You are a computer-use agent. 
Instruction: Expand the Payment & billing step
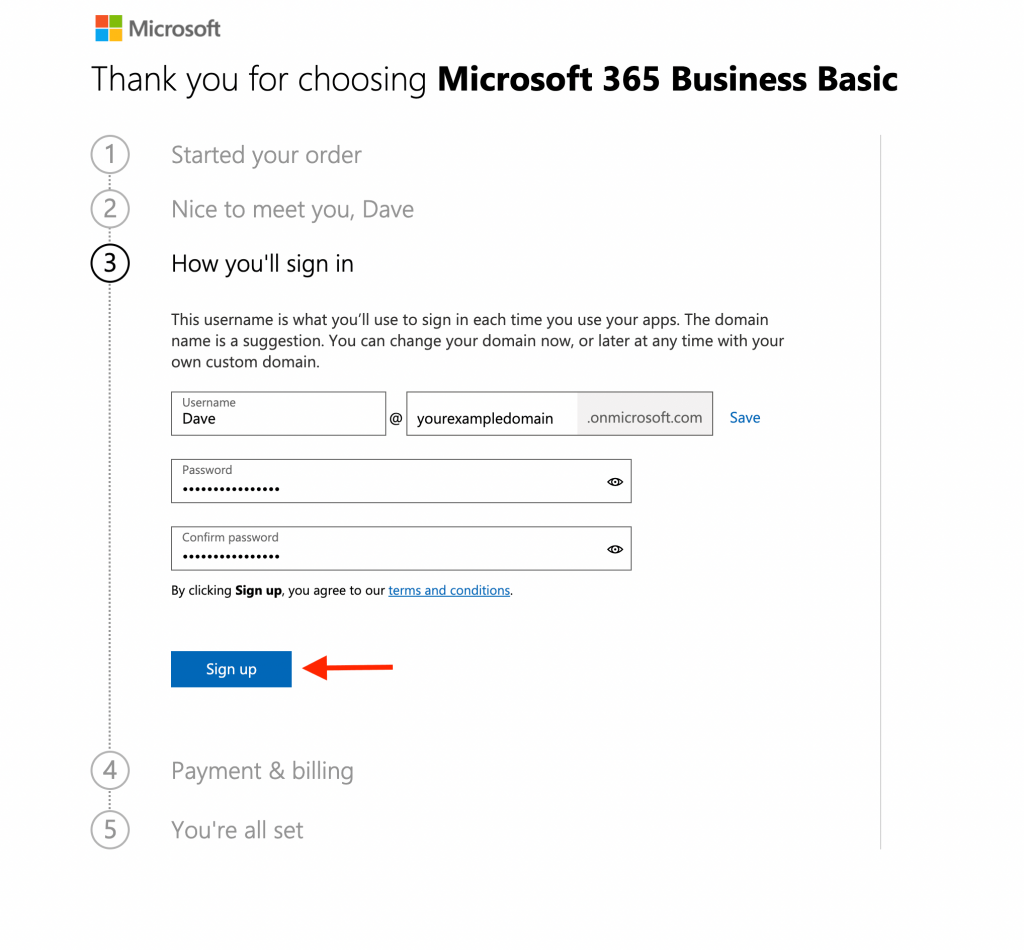pyautogui.click(x=262, y=771)
